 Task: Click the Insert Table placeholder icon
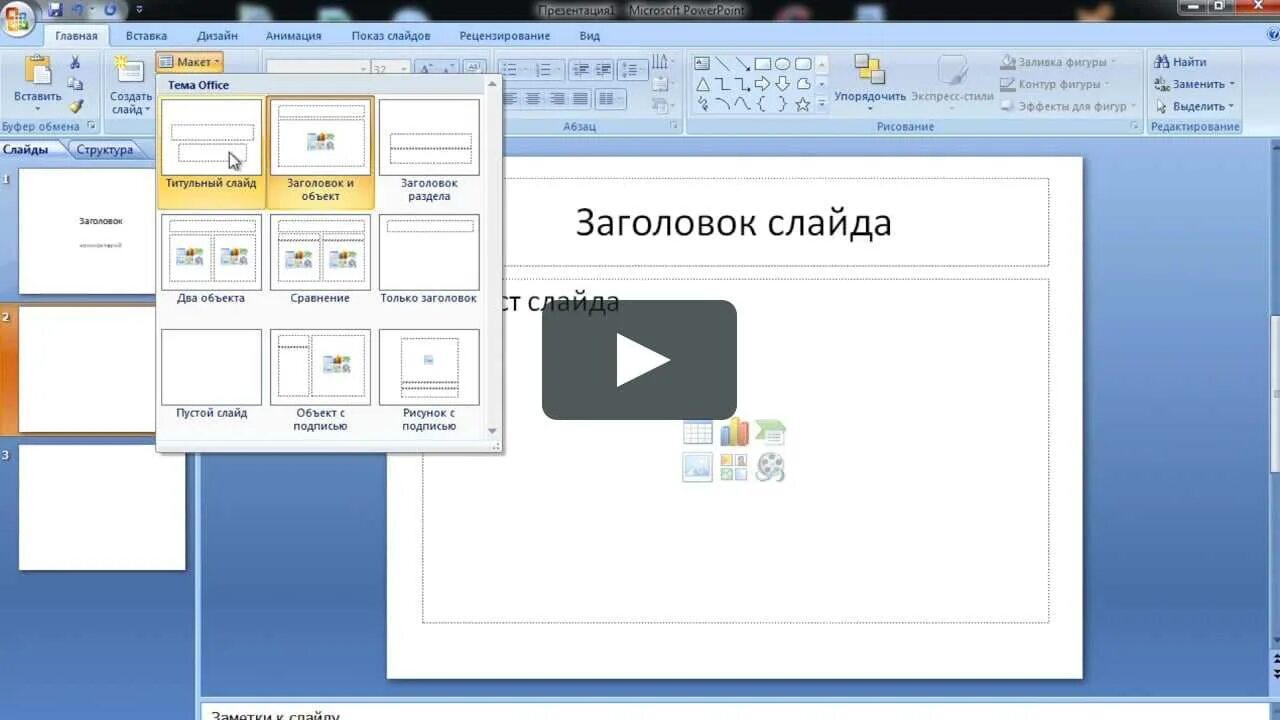pyautogui.click(x=697, y=433)
